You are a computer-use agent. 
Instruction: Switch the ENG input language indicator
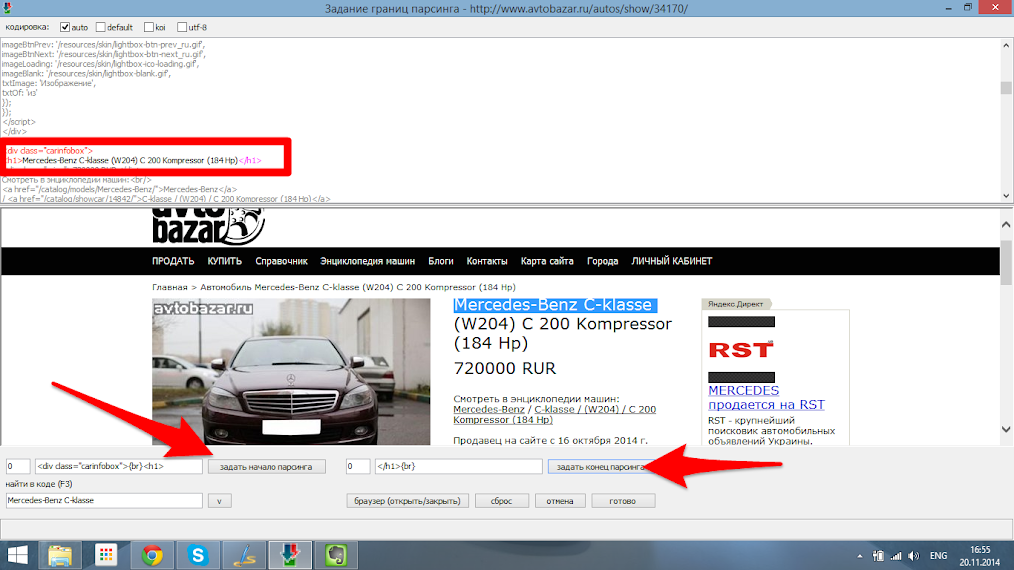(x=938, y=556)
